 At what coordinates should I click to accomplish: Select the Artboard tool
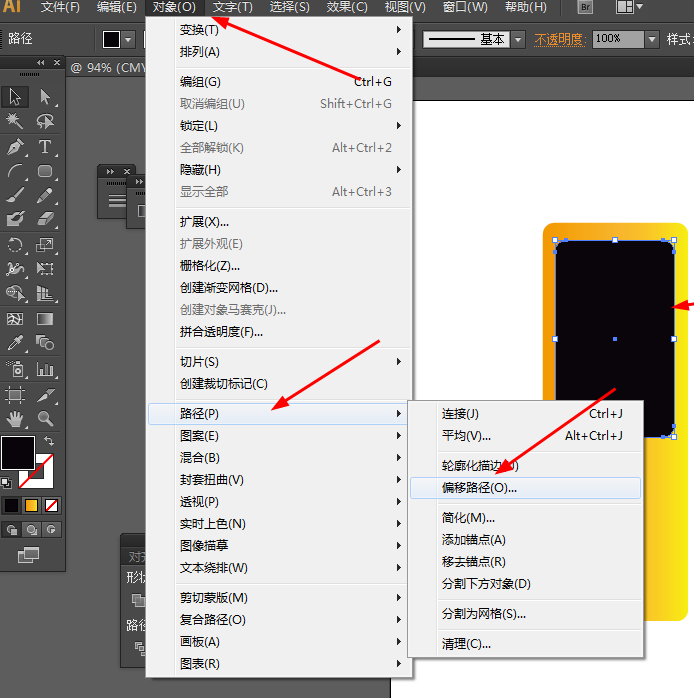15,394
